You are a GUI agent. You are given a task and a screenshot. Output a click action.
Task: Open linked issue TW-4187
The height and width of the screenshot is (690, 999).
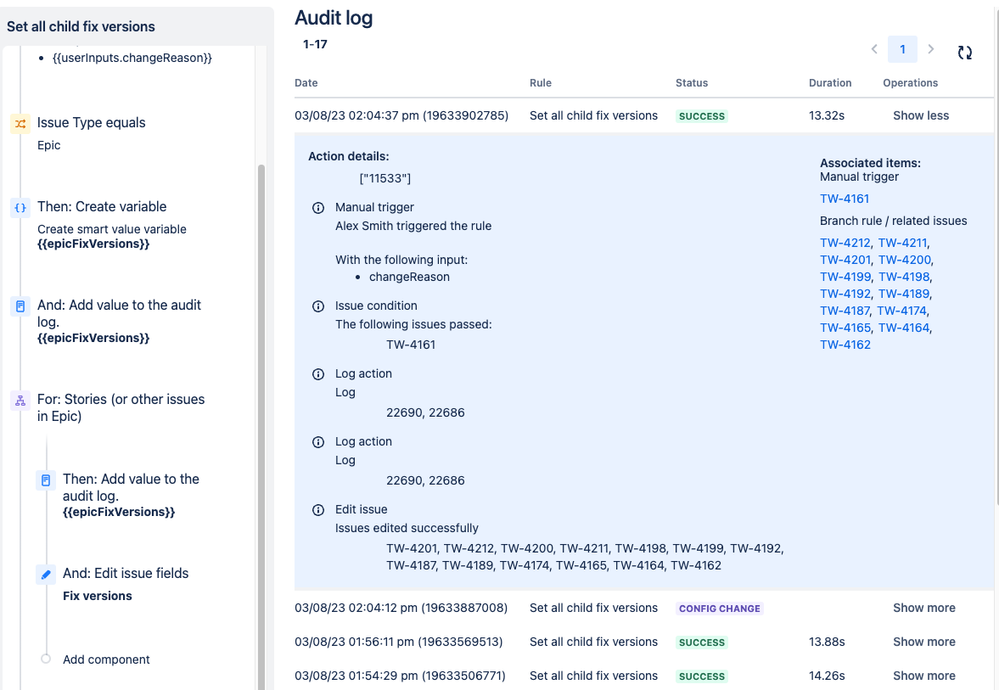click(845, 311)
